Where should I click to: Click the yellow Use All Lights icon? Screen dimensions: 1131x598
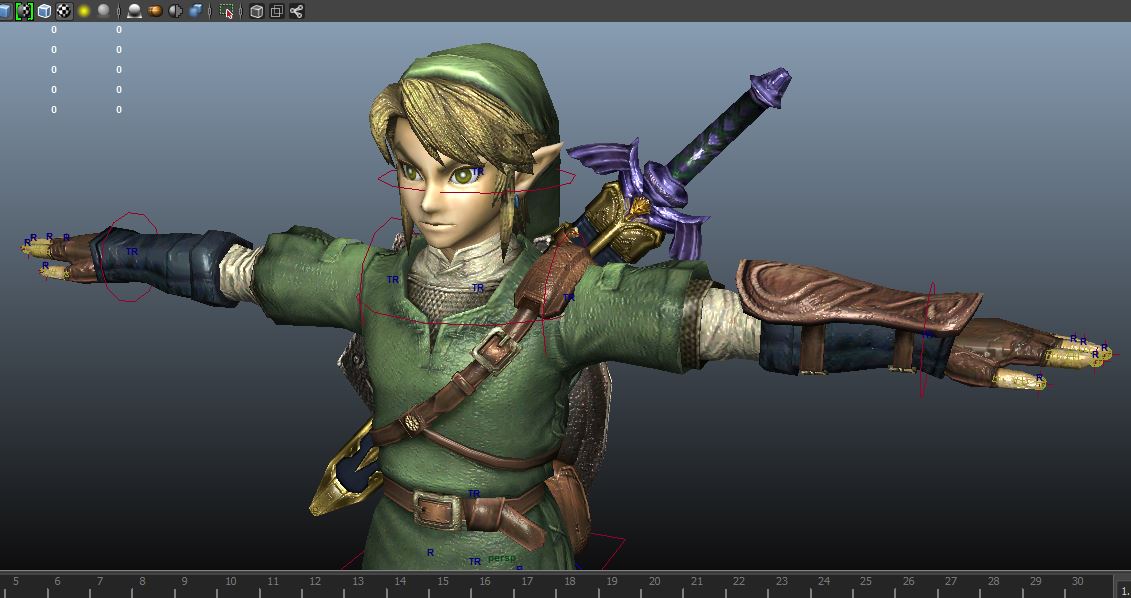click(84, 11)
